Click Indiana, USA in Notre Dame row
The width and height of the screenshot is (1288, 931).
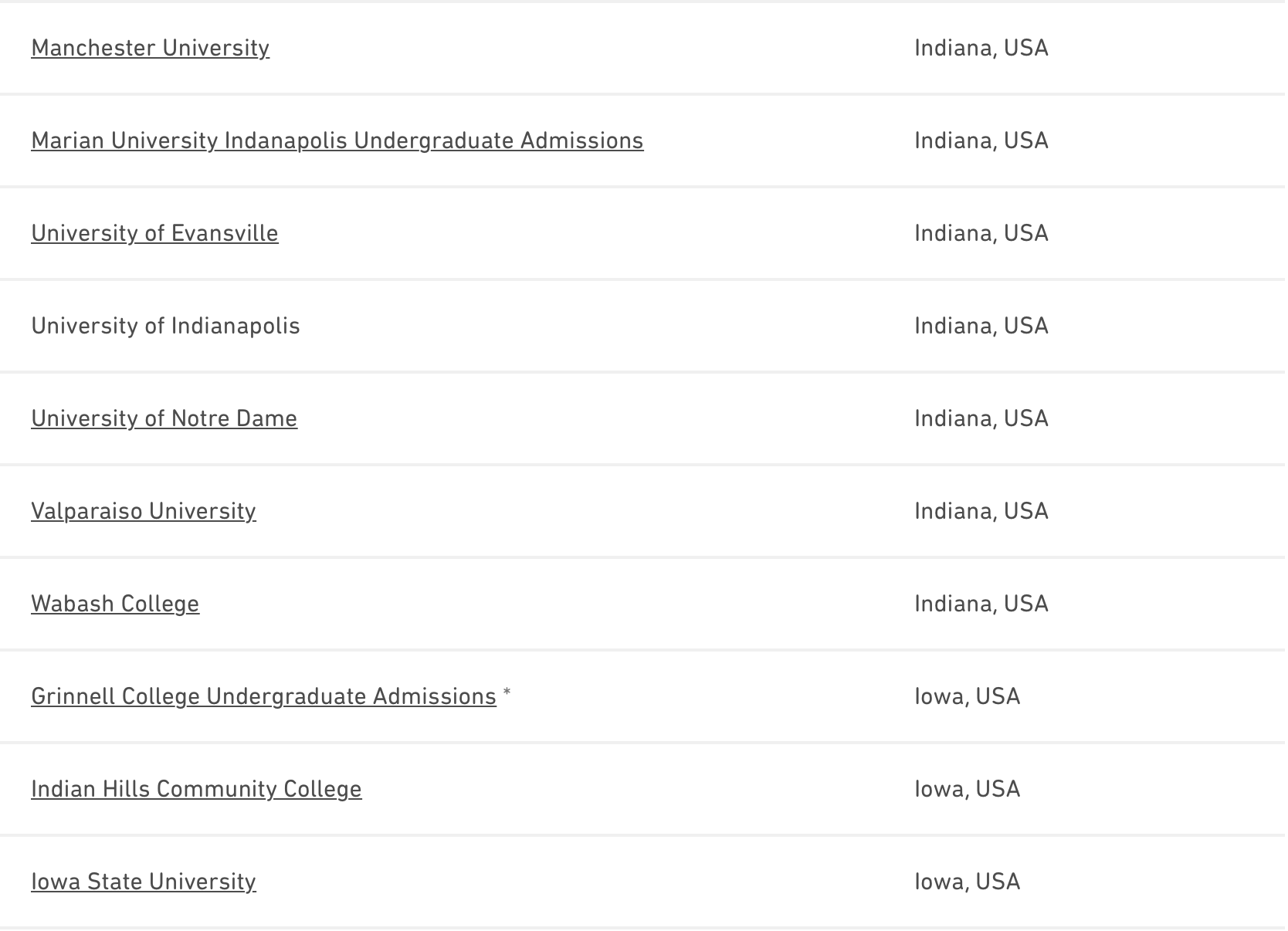coord(981,418)
